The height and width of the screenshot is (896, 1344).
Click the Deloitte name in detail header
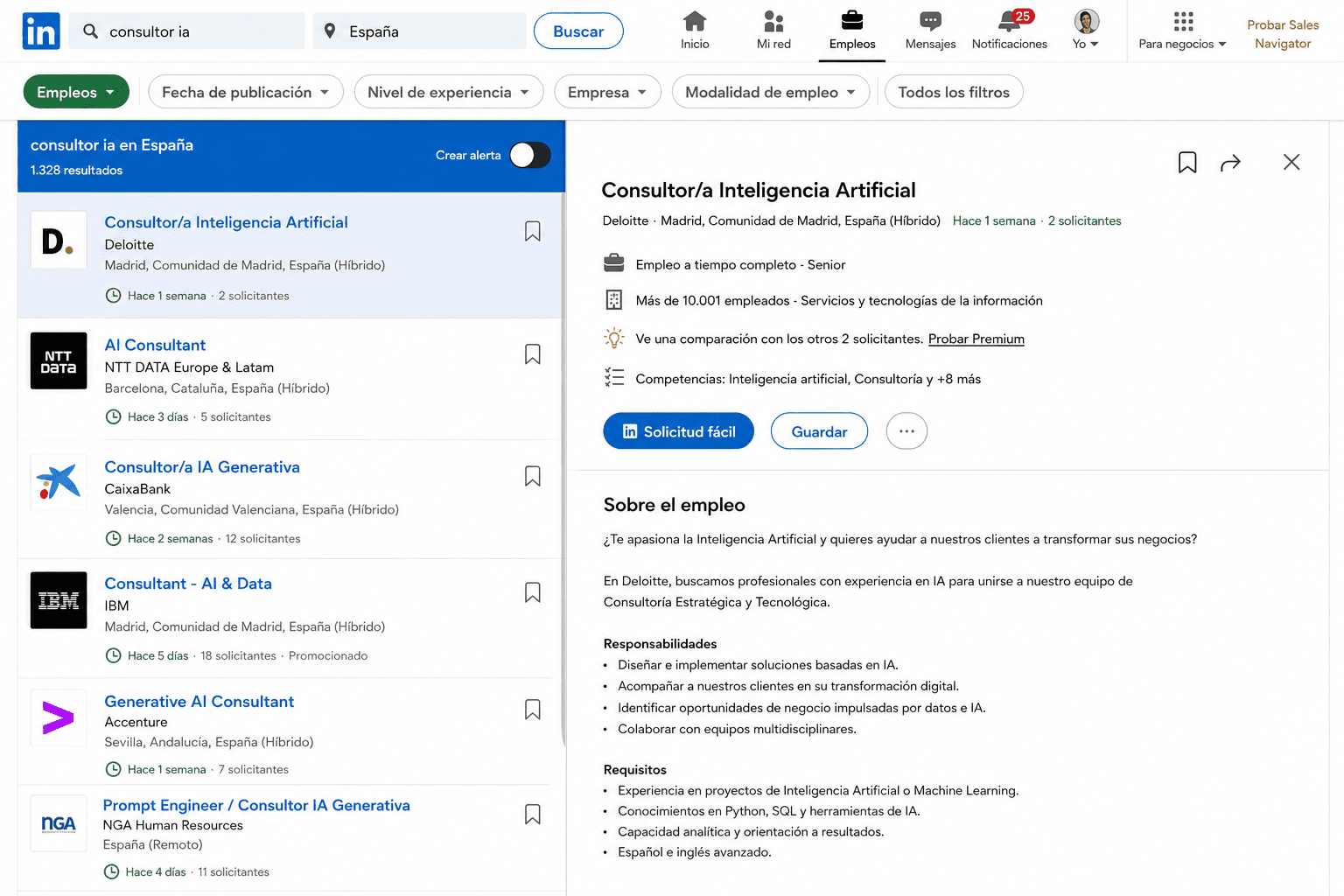tap(626, 221)
